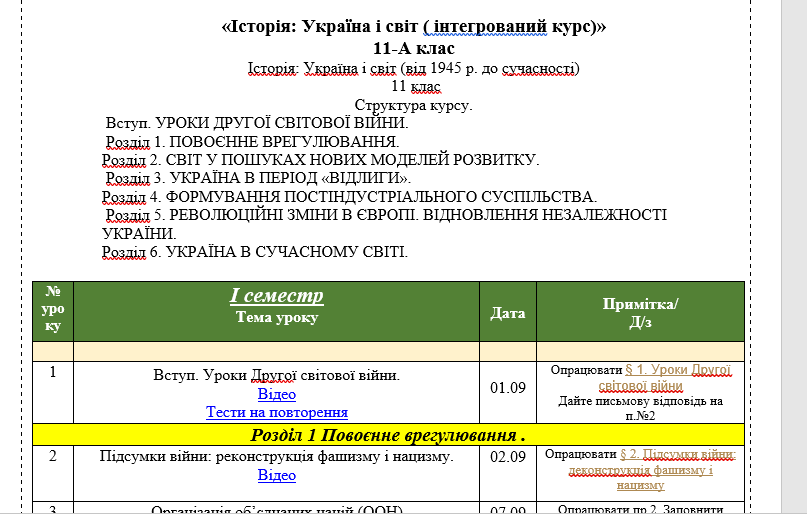Open the Тести на повторення link
The height and width of the screenshot is (514, 807).
pyautogui.click(x=277, y=412)
